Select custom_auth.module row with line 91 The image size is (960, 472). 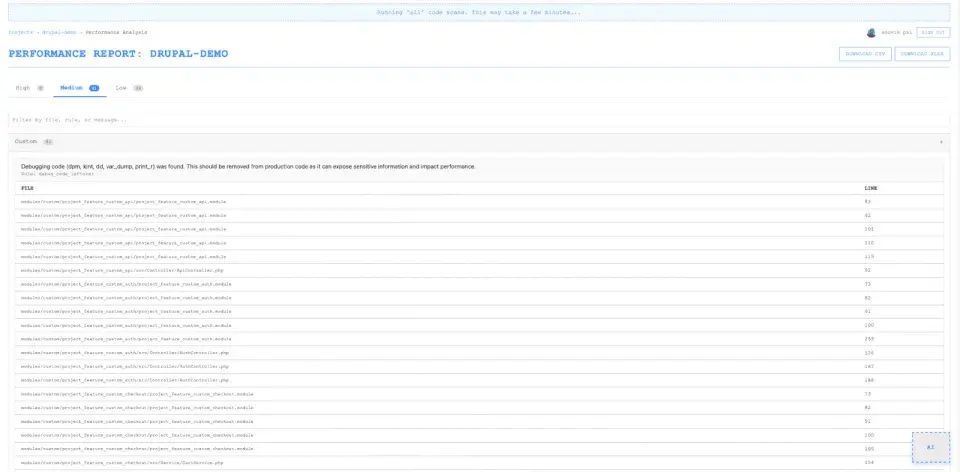(x=479, y=312)
